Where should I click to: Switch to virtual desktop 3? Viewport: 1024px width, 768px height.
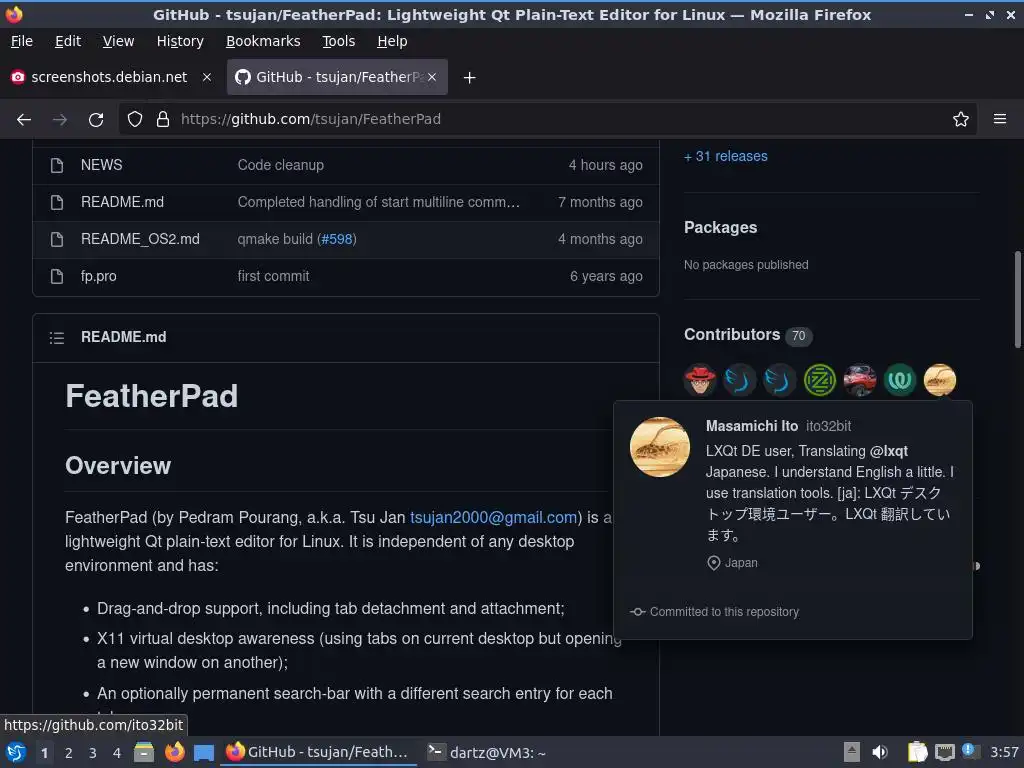[x=93, y=753]
